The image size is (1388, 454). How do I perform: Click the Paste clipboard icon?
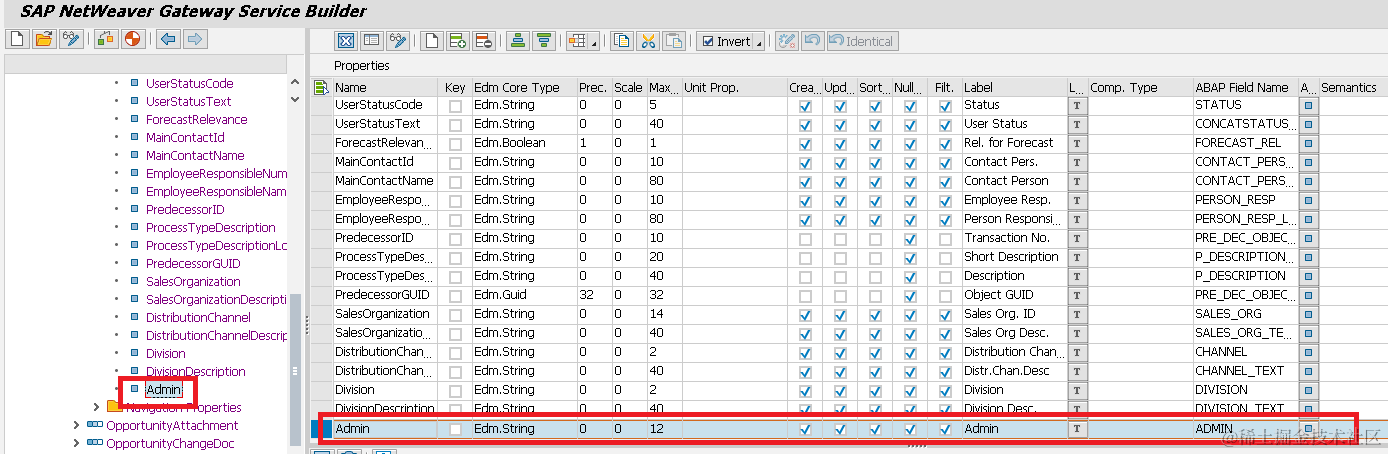tap(674, 41)
